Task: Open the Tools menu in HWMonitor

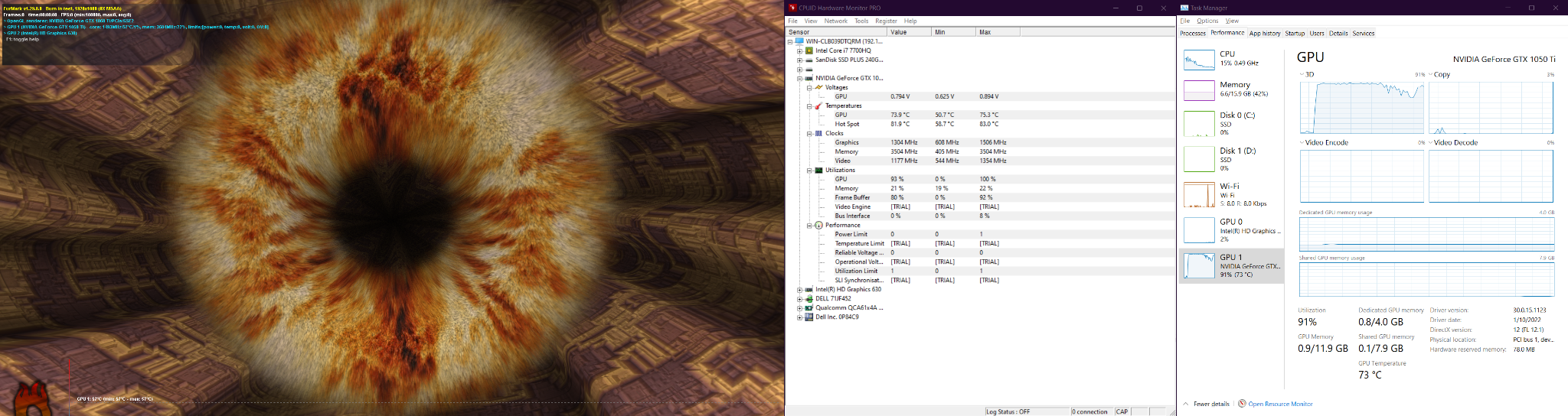Action: [861, 21]
